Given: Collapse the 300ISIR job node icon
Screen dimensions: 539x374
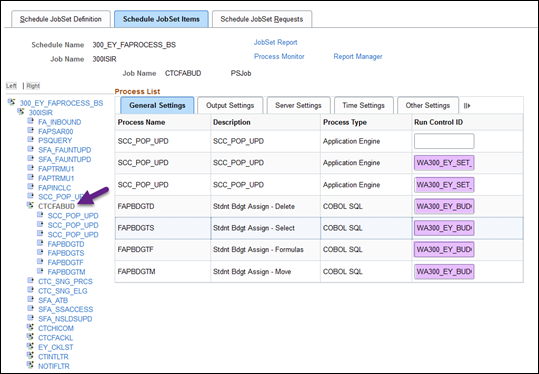Looking at the screenshot, I should 21,112.
